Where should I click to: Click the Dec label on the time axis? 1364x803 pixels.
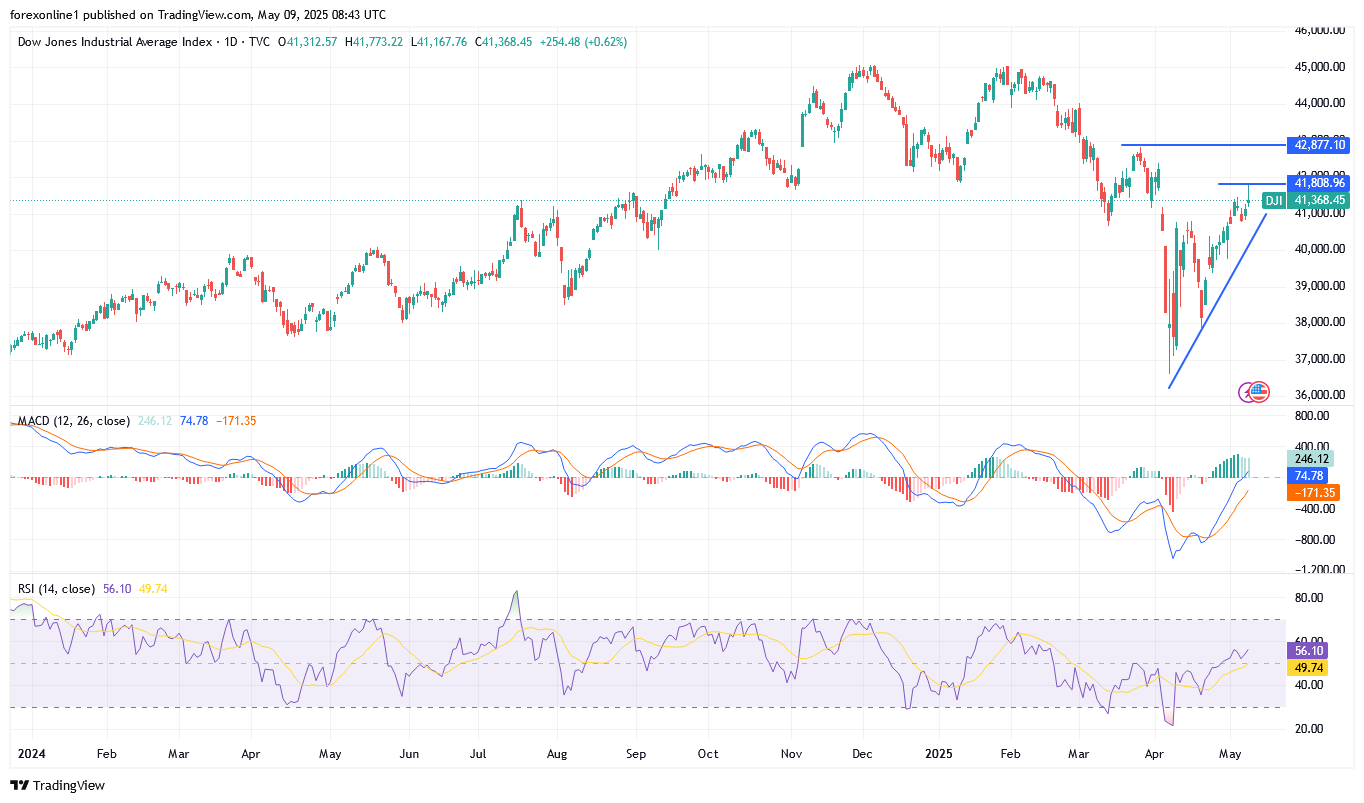(x=862, y=753)
